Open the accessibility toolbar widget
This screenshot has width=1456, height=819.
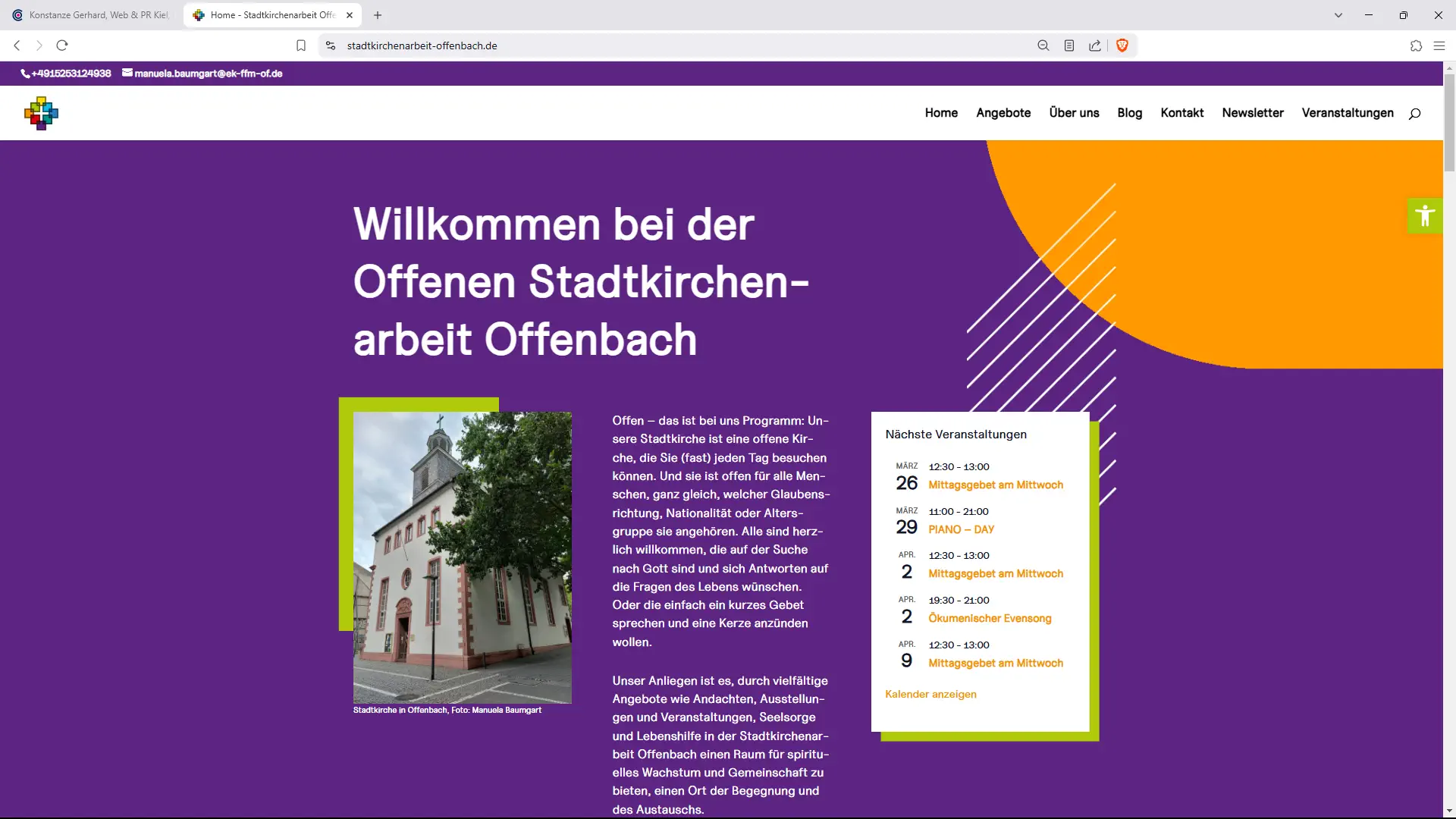(x=1425, y=216)
